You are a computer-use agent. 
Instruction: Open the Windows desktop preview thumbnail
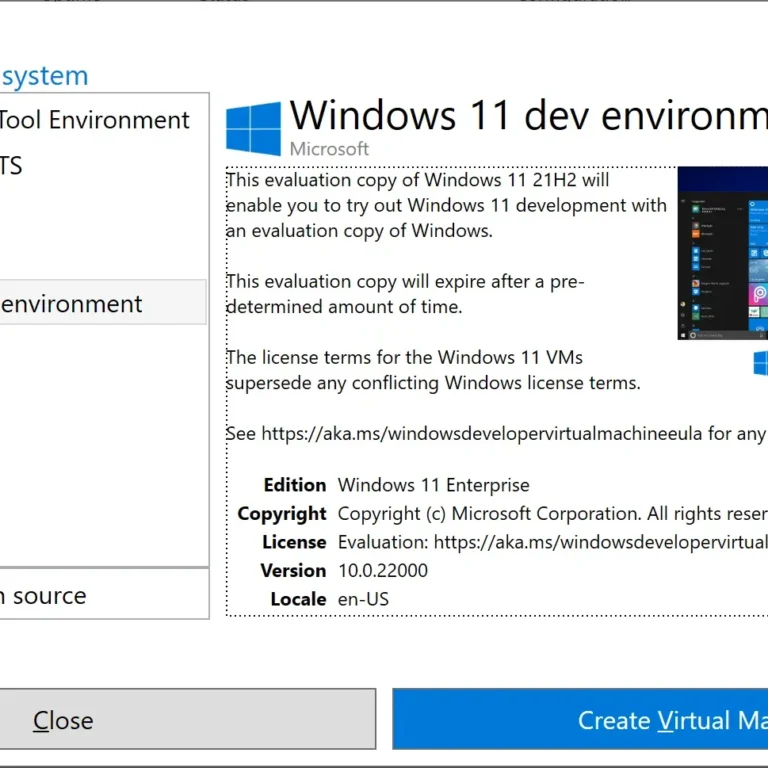point(722,253)
